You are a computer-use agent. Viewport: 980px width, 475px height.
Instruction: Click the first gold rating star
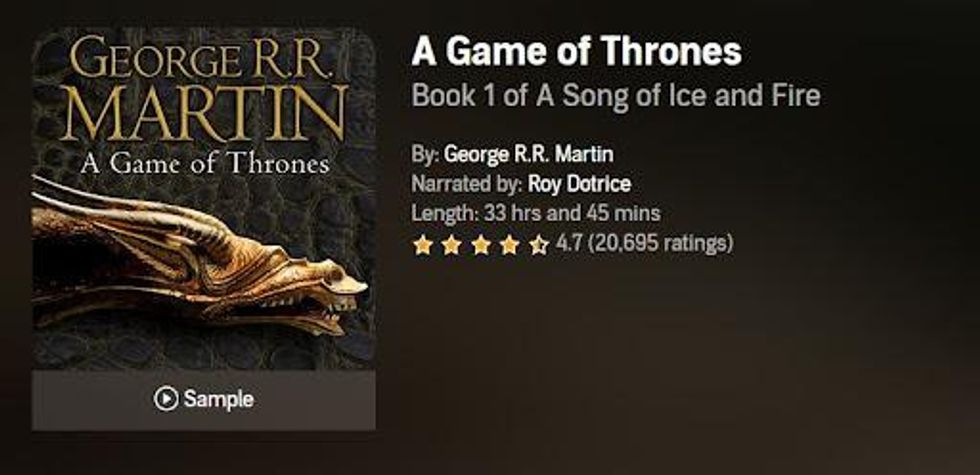click(423, 244)
